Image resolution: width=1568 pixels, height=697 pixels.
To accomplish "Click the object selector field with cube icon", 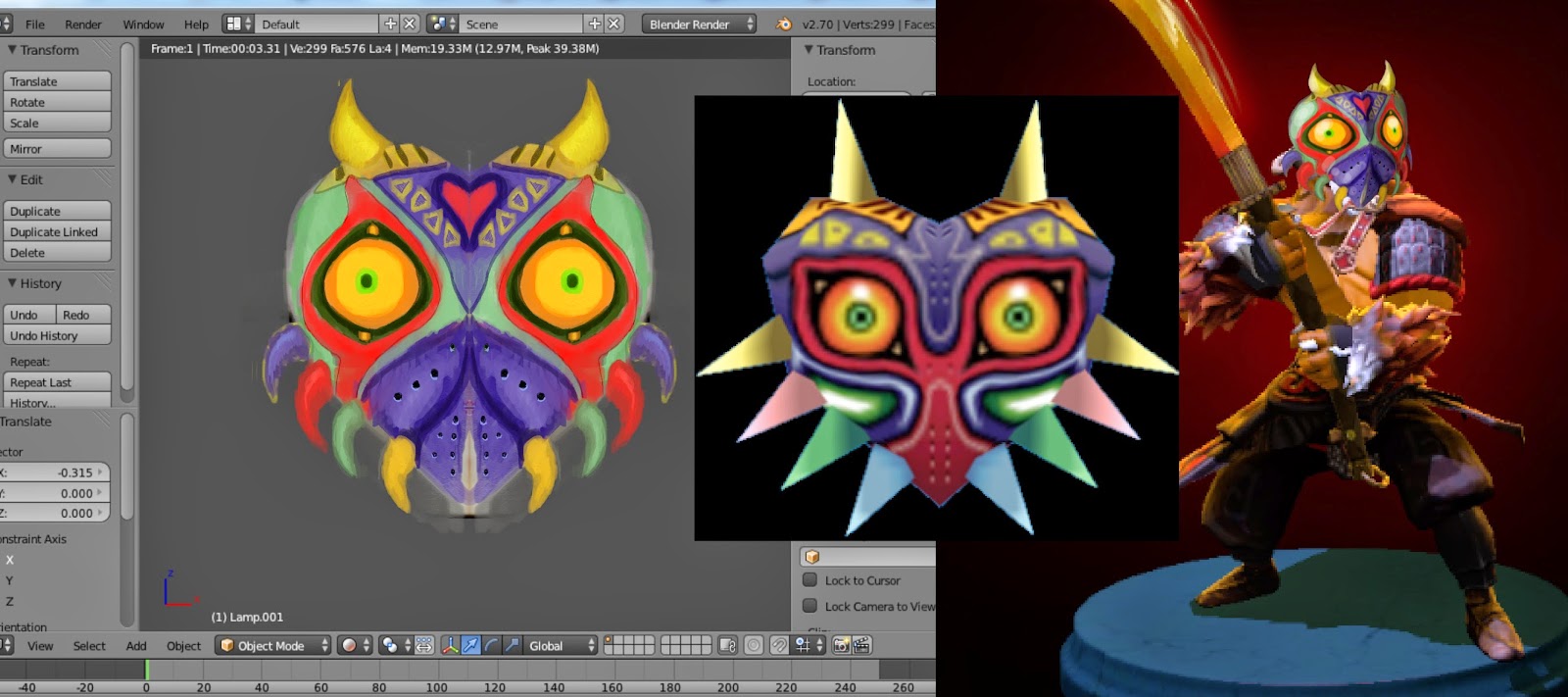I will coord(867,557).
